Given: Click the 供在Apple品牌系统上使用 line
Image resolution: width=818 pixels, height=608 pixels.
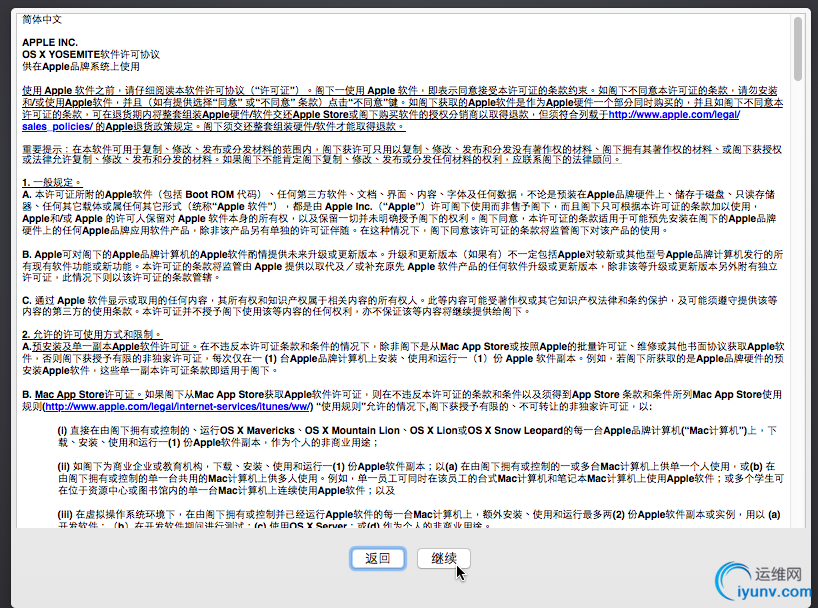Looking at the screenshot, I should click(x=81, y=66).
